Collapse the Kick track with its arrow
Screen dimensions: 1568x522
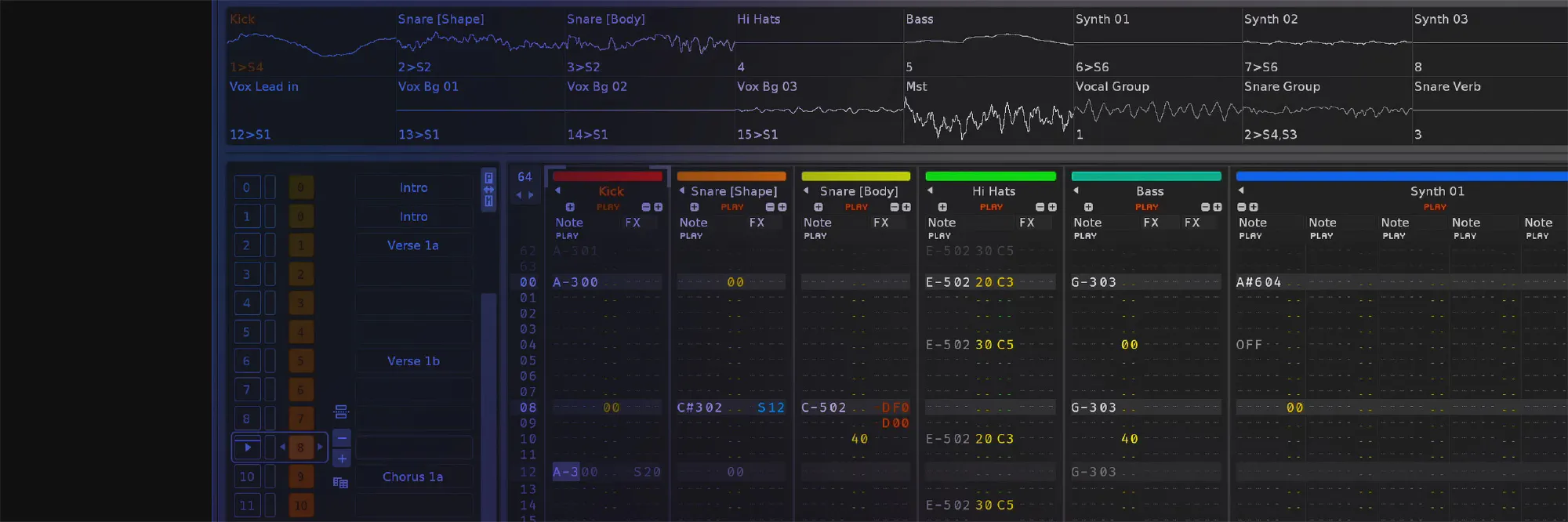click(557, 190)
